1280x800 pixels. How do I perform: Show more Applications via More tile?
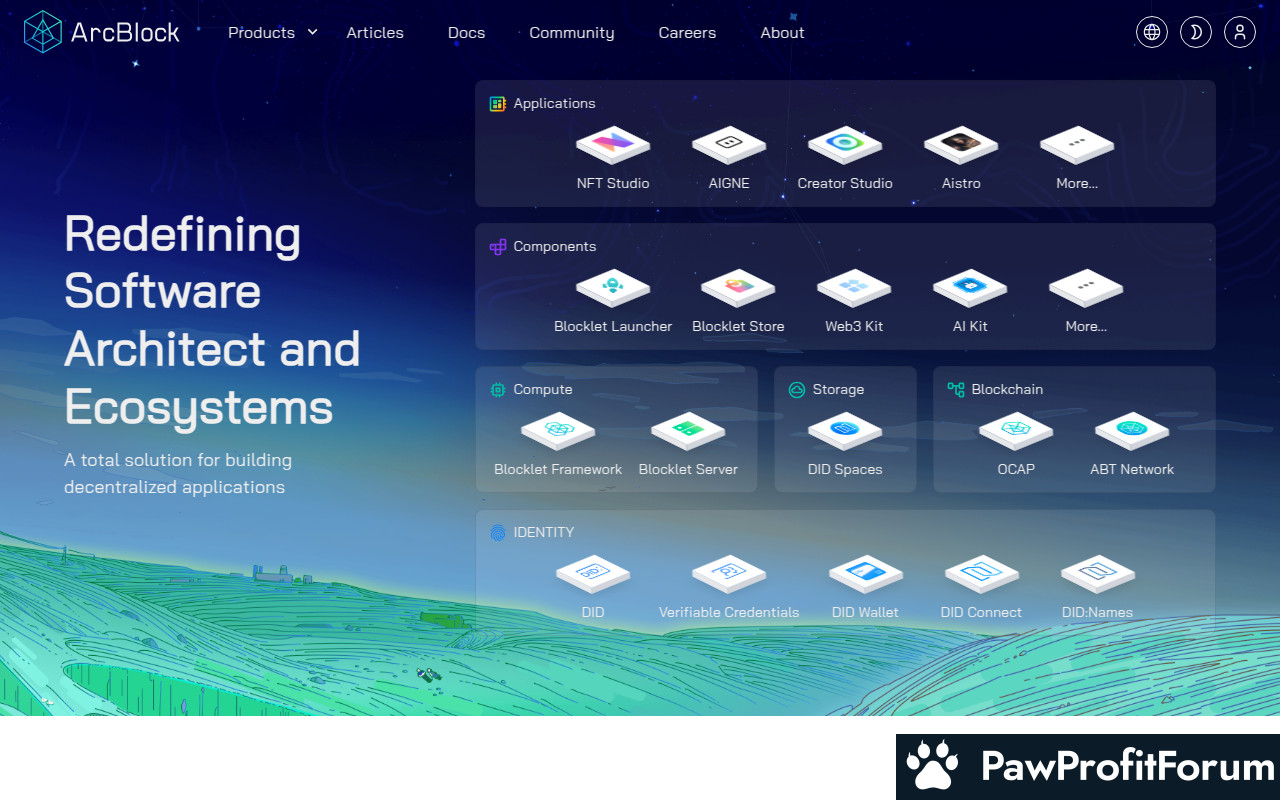point(1077,146)
